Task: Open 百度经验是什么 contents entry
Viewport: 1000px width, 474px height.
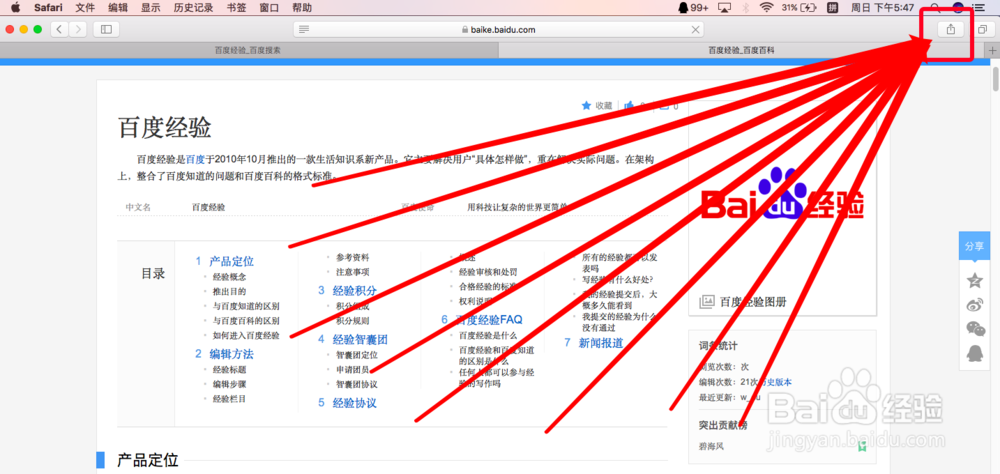Action: tap(488, 336)
